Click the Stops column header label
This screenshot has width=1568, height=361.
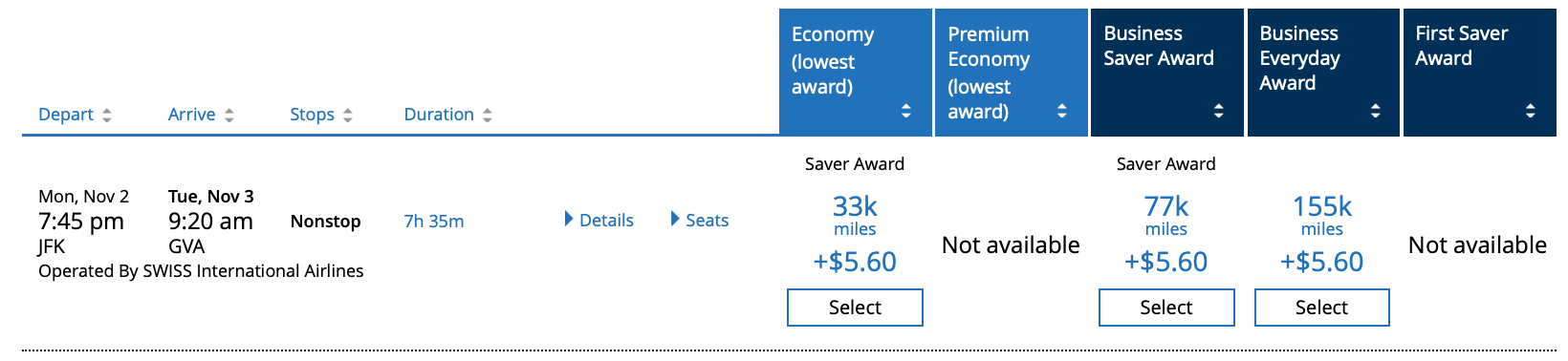click(313, 115)
